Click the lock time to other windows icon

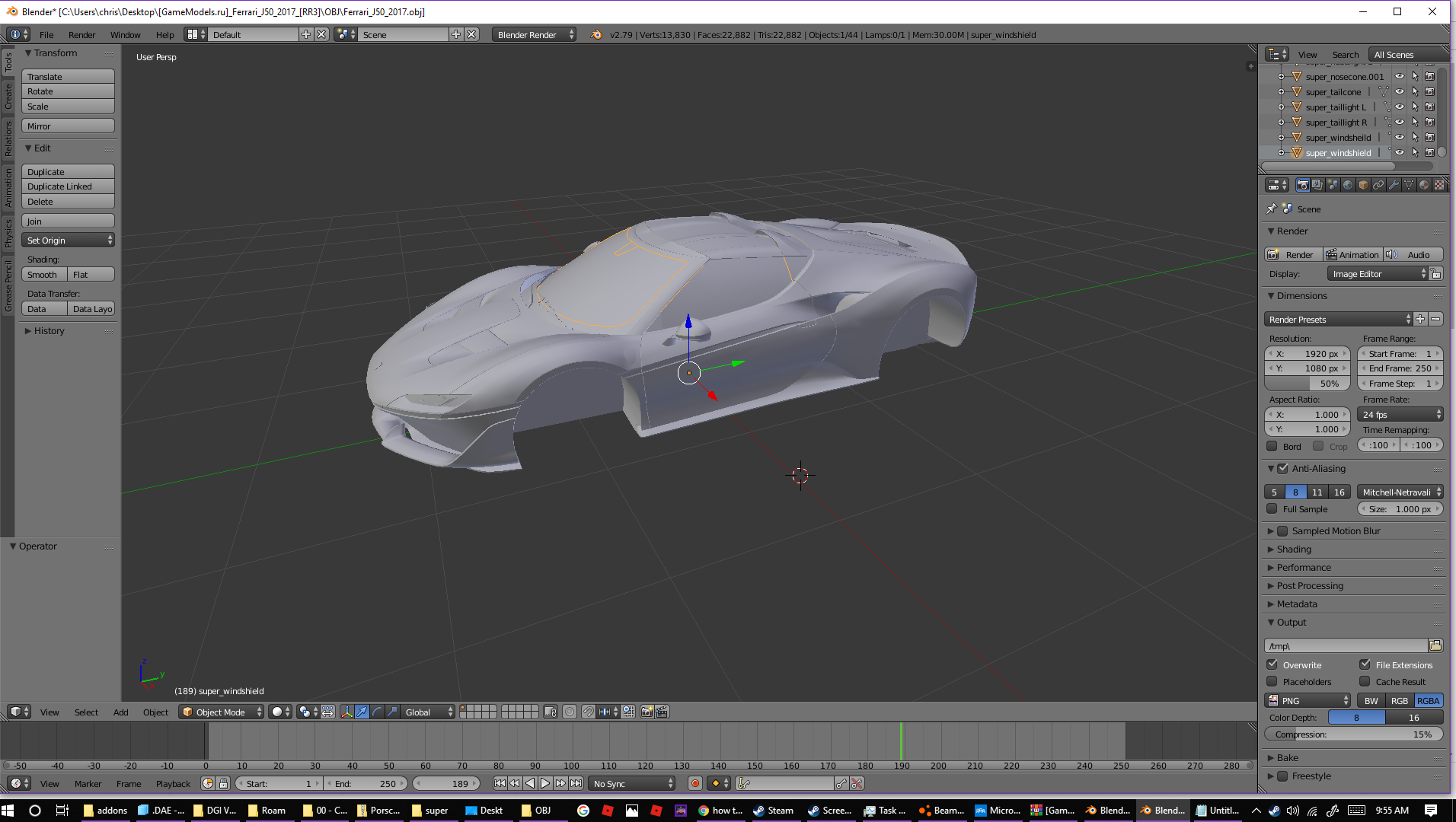tap(223, 783)
